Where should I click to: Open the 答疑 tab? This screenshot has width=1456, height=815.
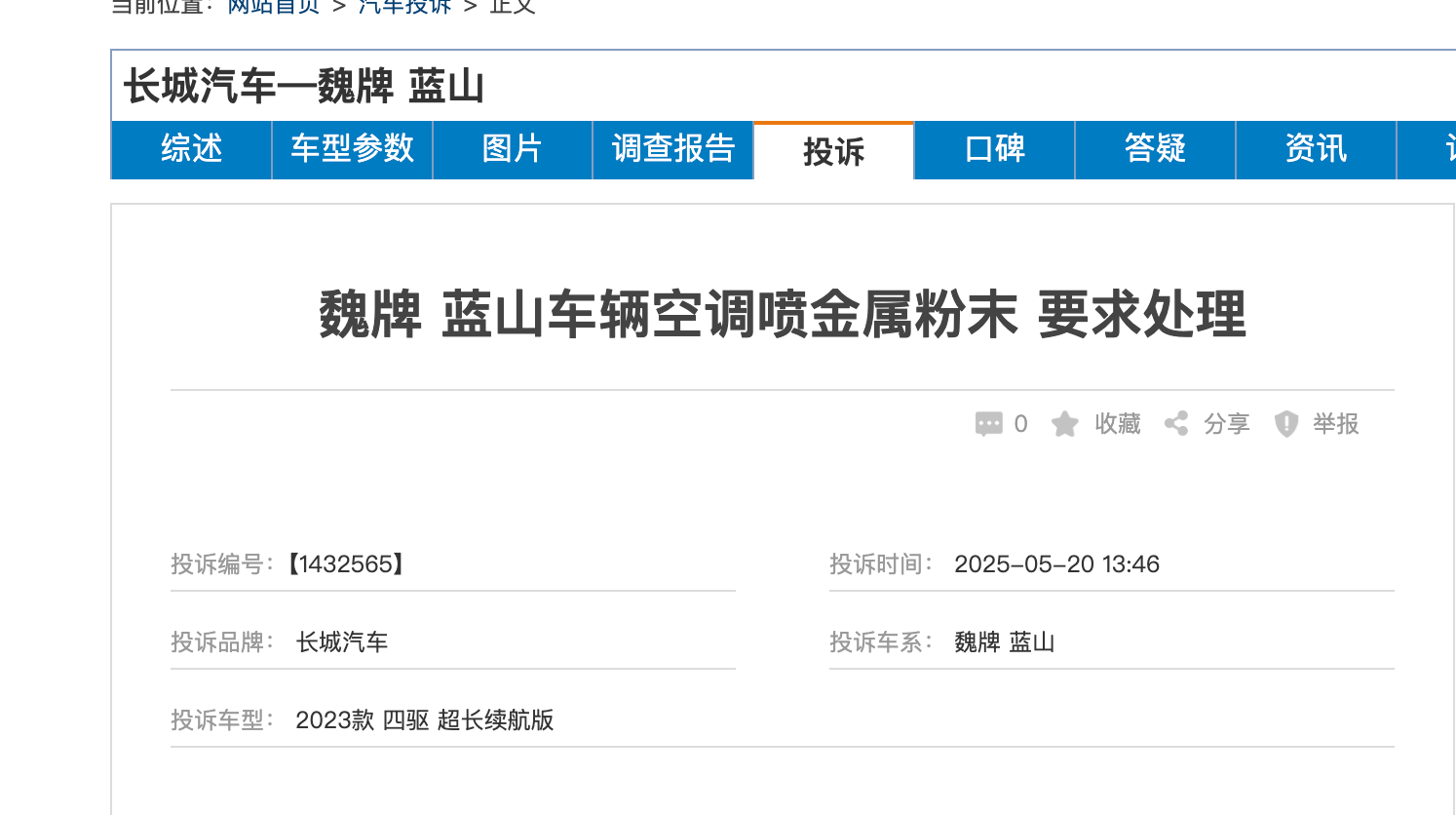click(1155, 149)
